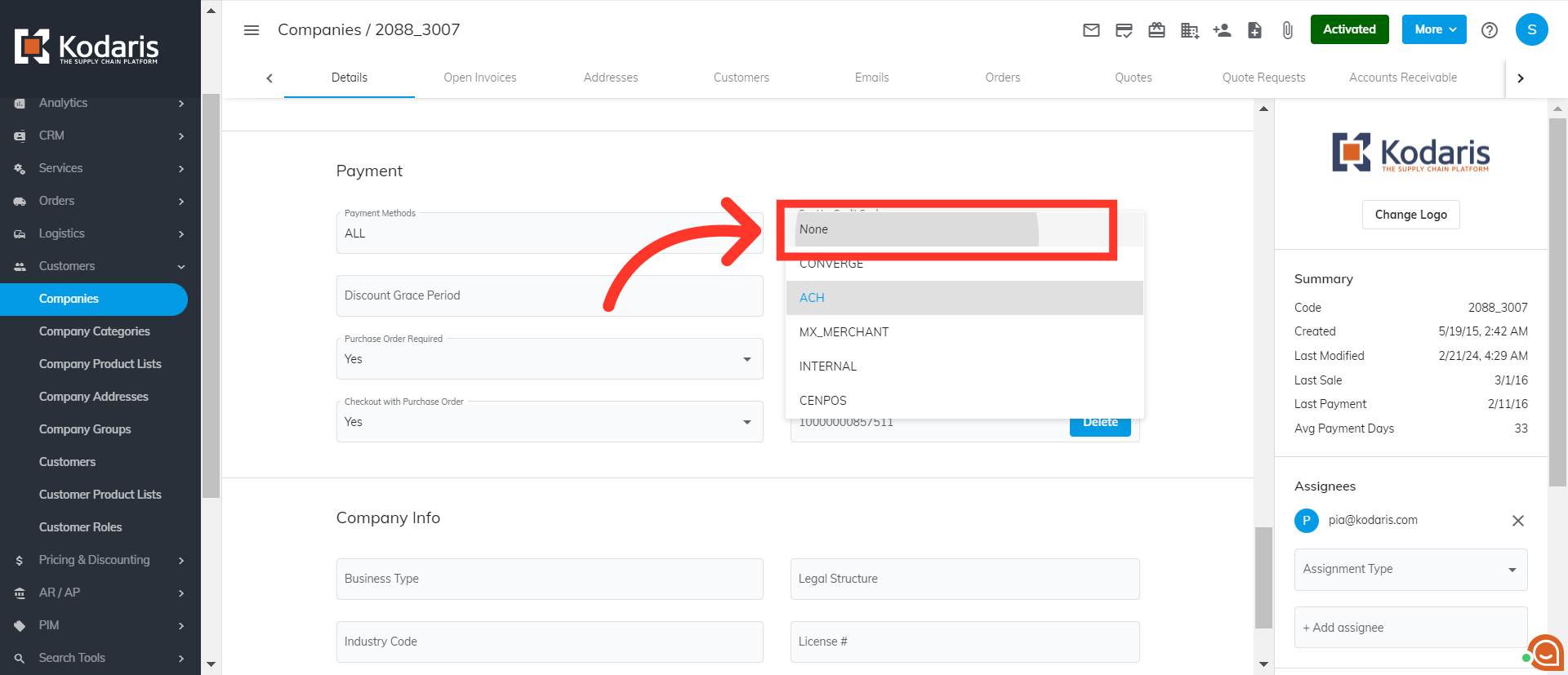Image resolution: width=1568 pixels, height=675 pixels.
Task: Click the add document icon
Action: pyautogui.click(x=1254, y=30)
